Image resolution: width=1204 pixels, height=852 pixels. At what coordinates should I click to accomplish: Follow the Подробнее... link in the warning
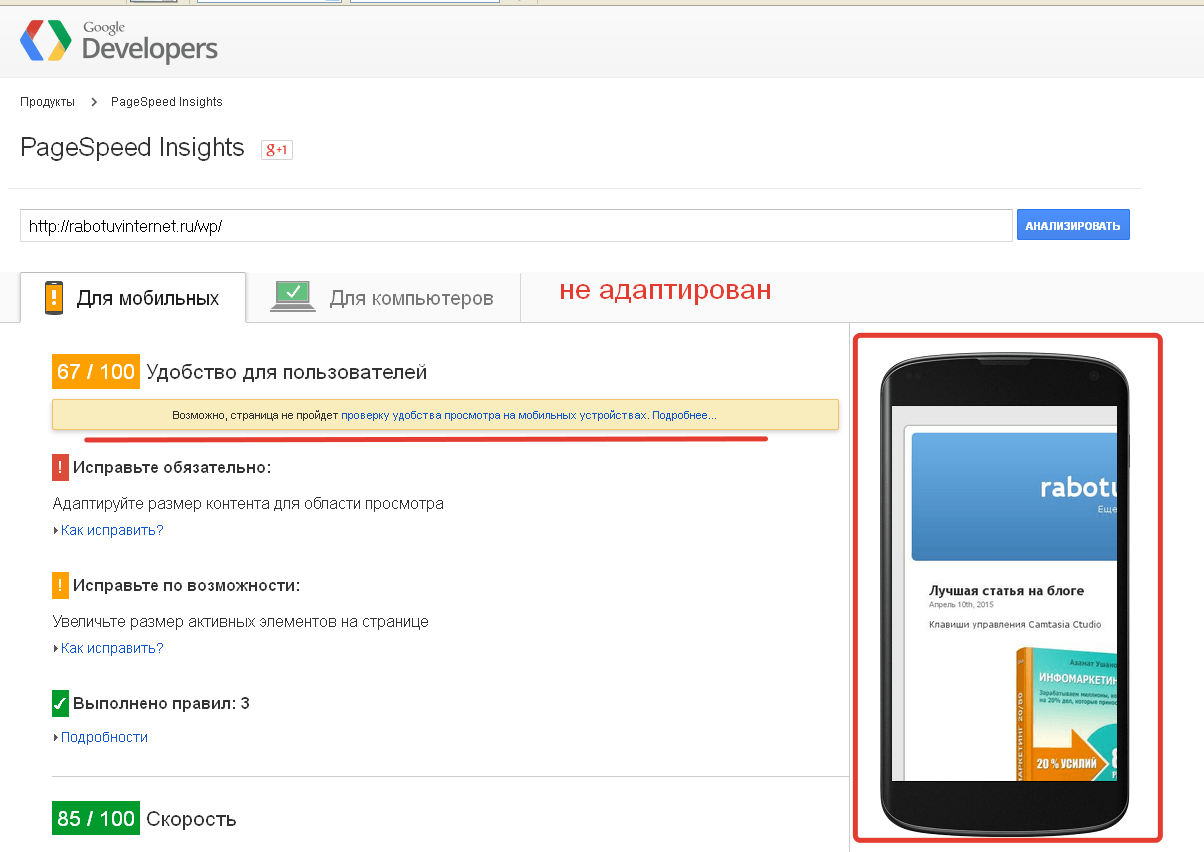(x=684, y=414)
